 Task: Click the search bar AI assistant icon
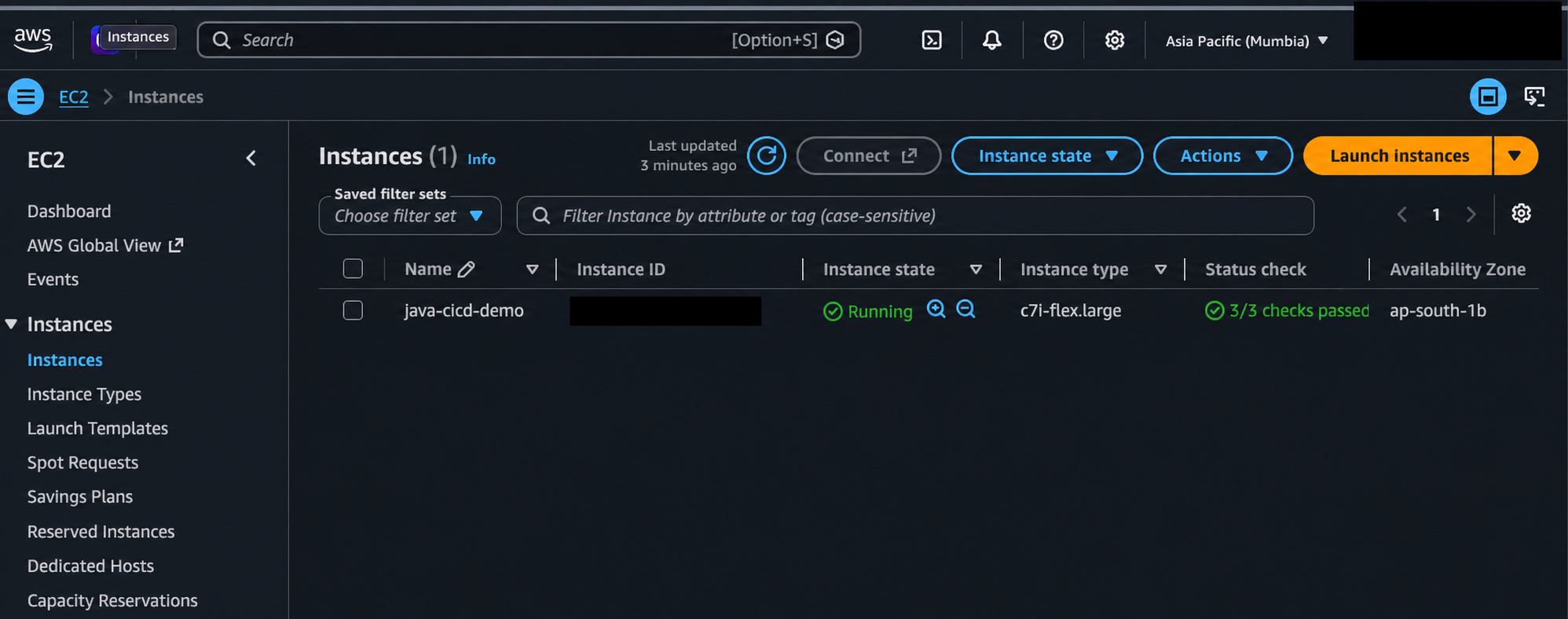coord(836,40)
